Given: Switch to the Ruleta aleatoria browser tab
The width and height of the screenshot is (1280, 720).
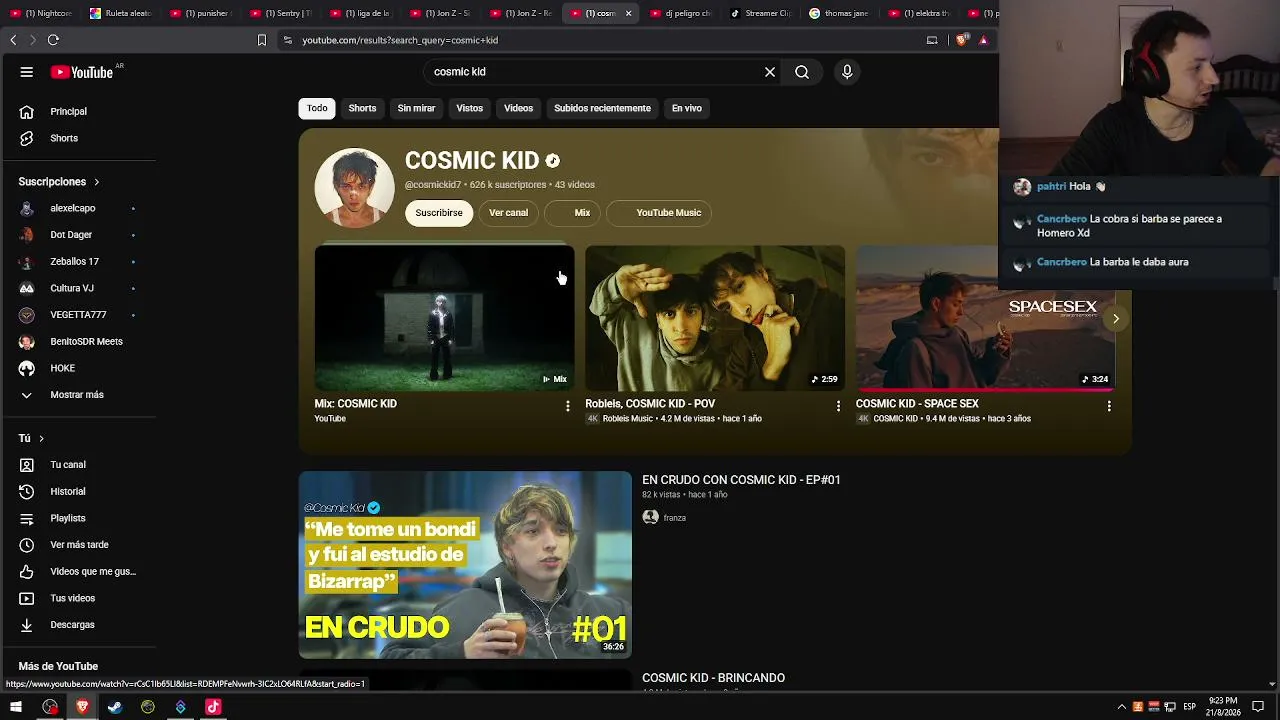Looking at the screenshot, I should 121,13.
